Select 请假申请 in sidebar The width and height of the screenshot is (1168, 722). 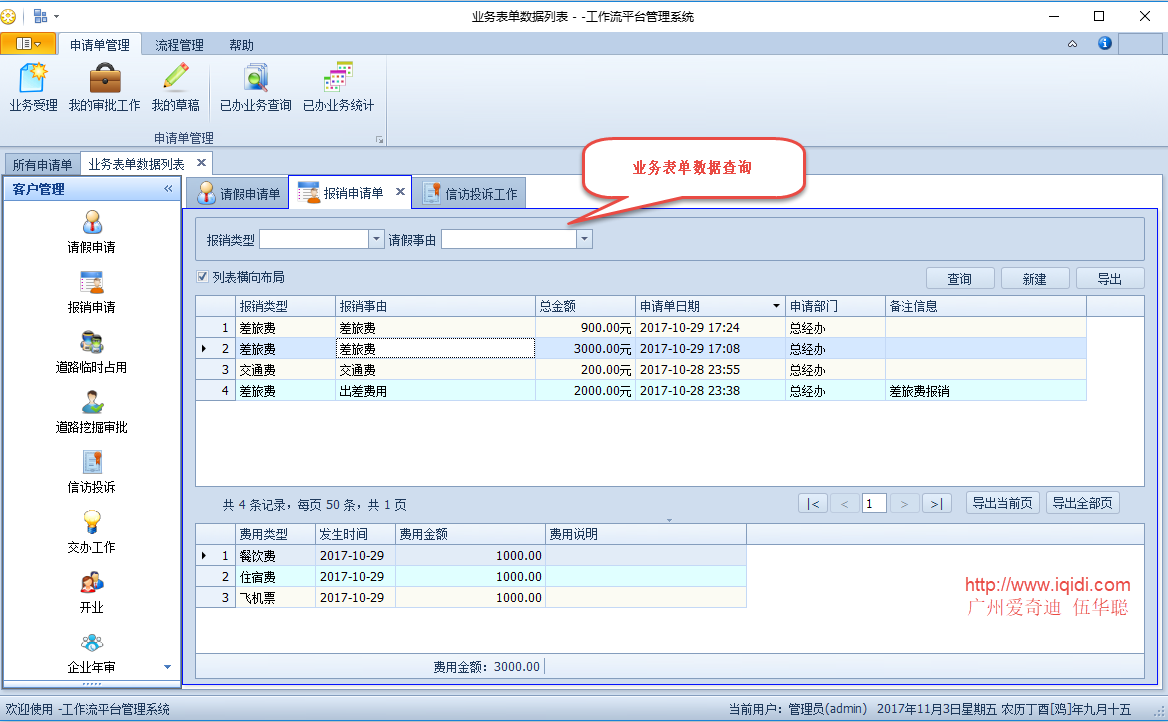pyautogui.click(x=92, y=232)
